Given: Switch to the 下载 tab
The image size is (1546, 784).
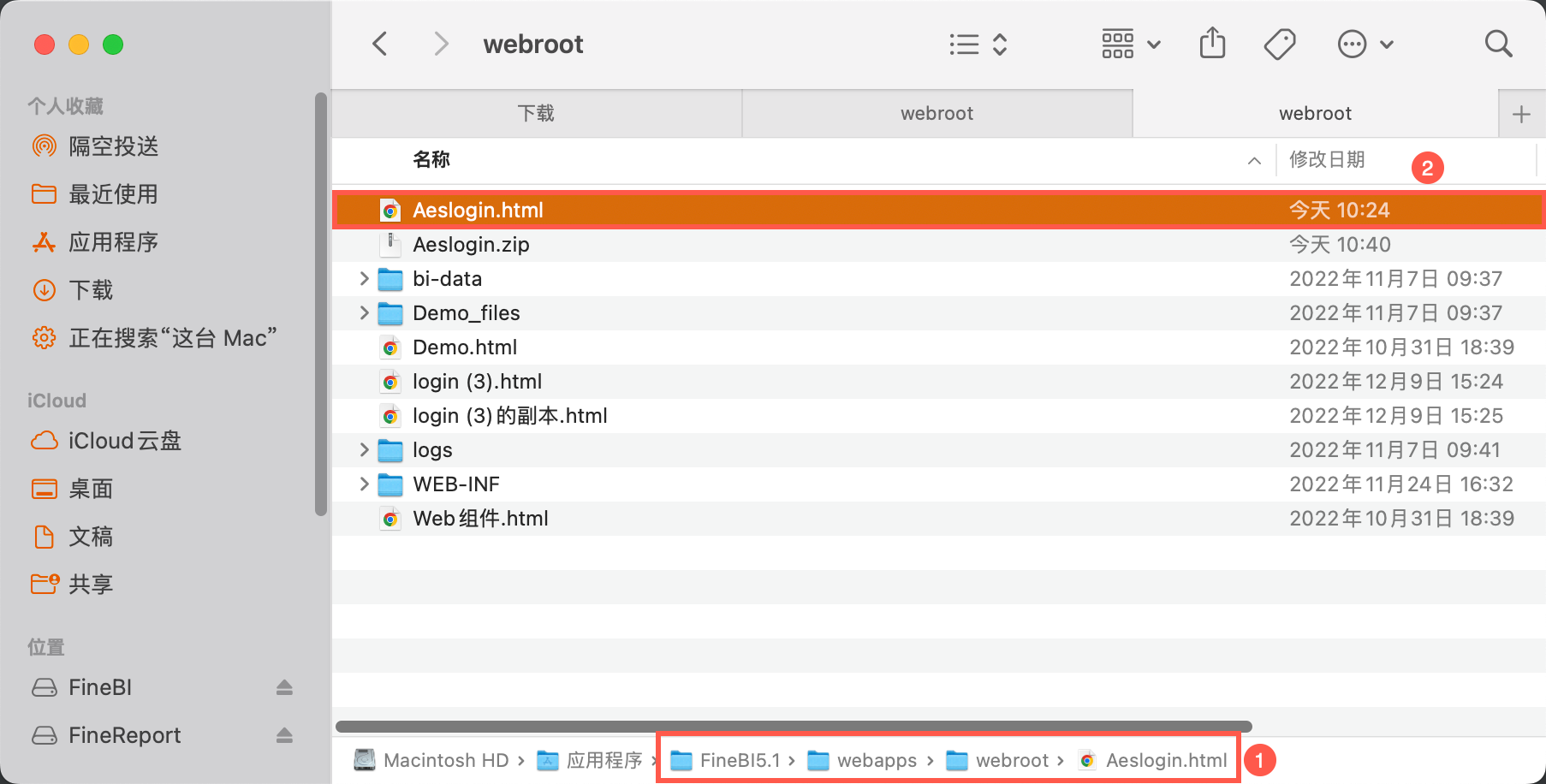Looking at the screenshot, I should coord(536,113).
